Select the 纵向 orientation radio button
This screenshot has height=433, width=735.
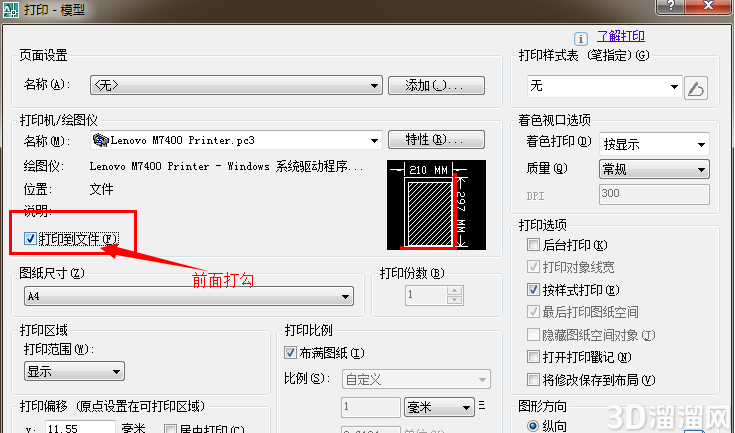tap(532, 426)
